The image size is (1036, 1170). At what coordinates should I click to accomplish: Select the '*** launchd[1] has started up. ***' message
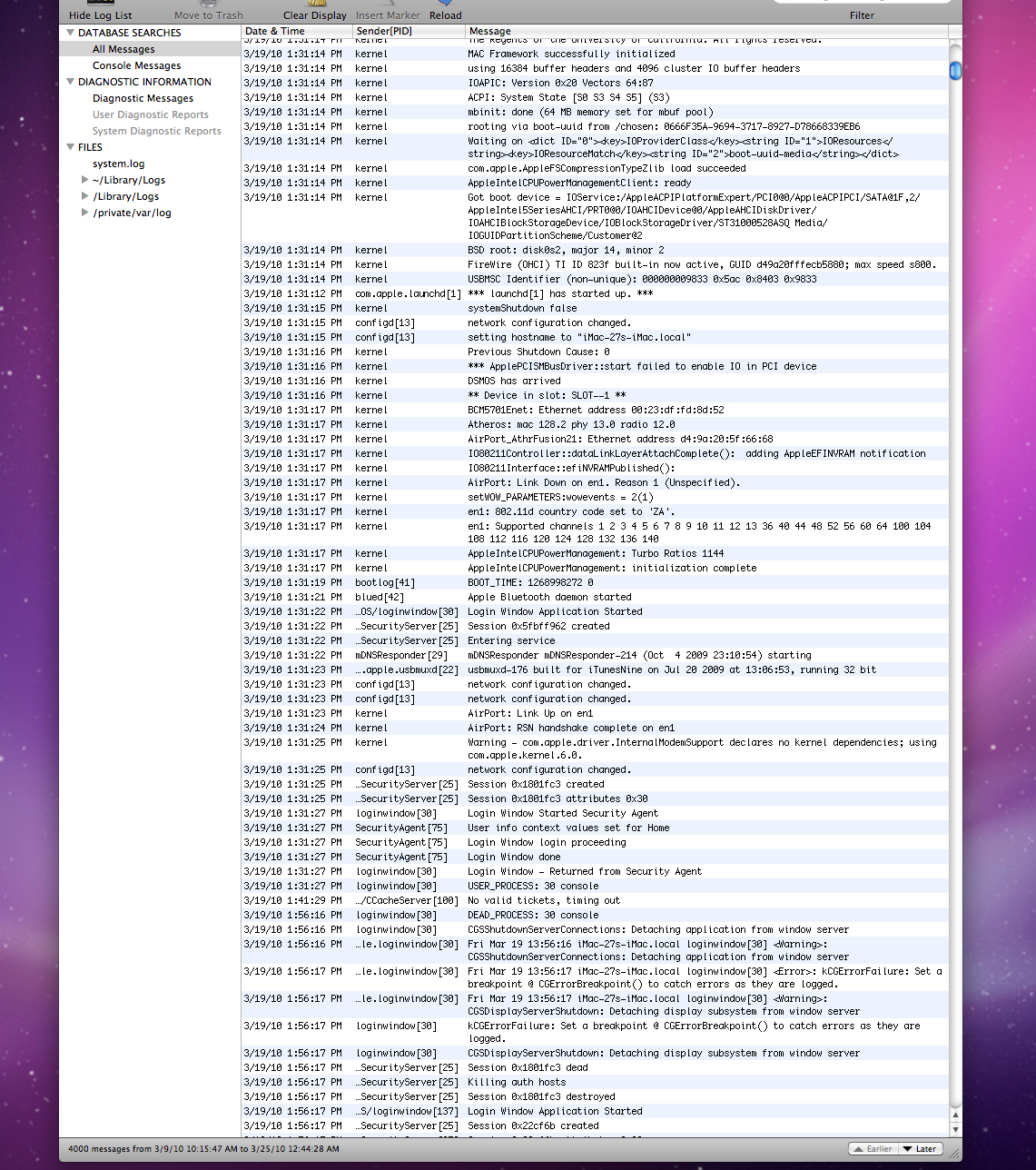(560, 293)
